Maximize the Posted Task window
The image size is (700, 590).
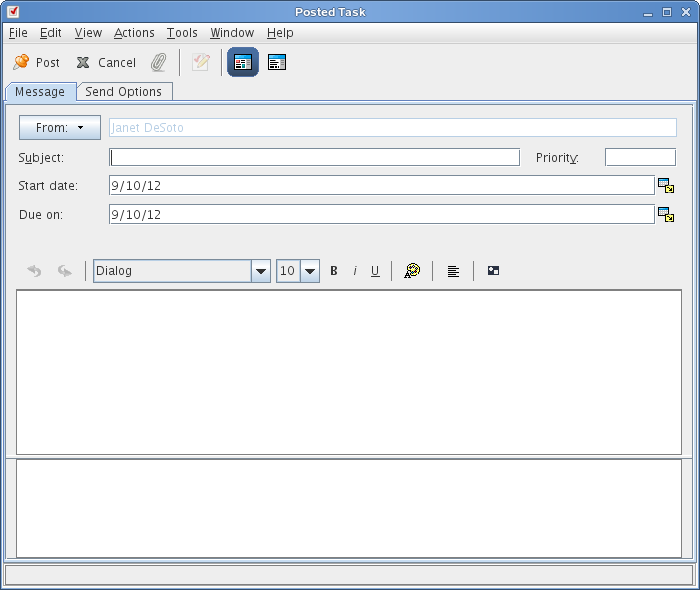(x=667, y=12)
